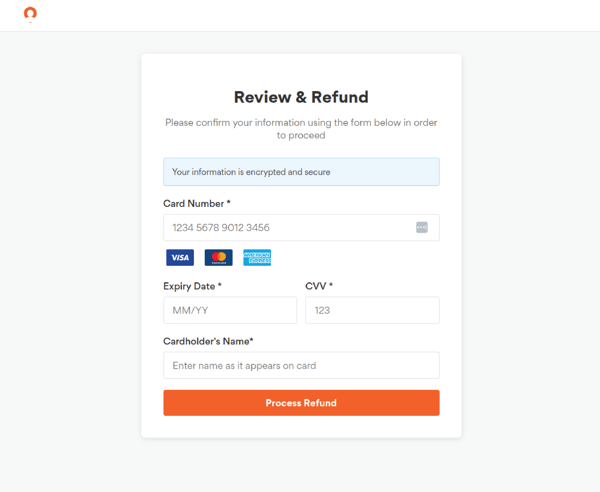Click the Card Number label

(x=197, y=204)
